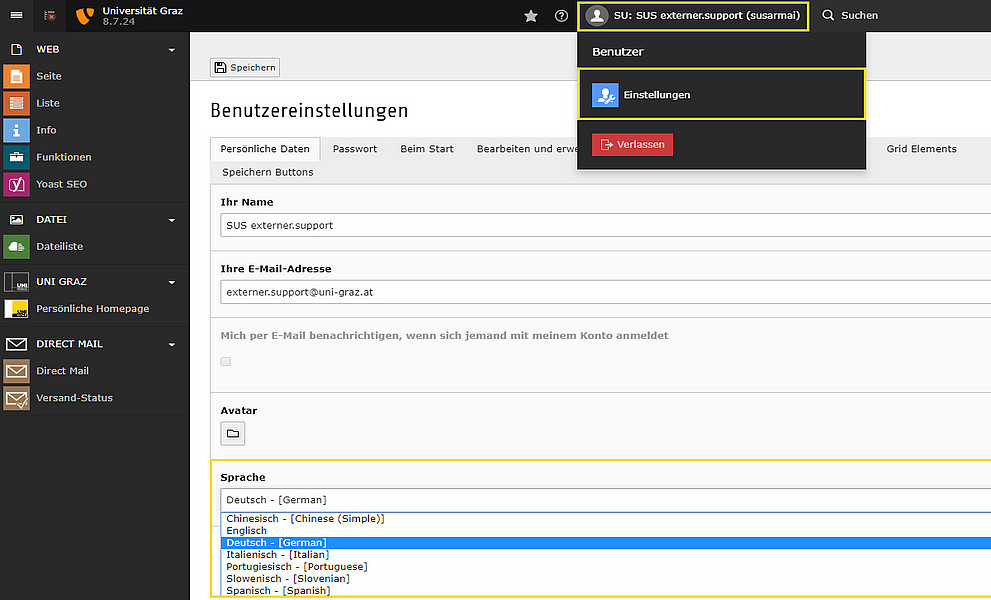This screenshot has height=600, width=991.
Task: Toggle the login email notification checkbox
Action: (x=226, y=362)
